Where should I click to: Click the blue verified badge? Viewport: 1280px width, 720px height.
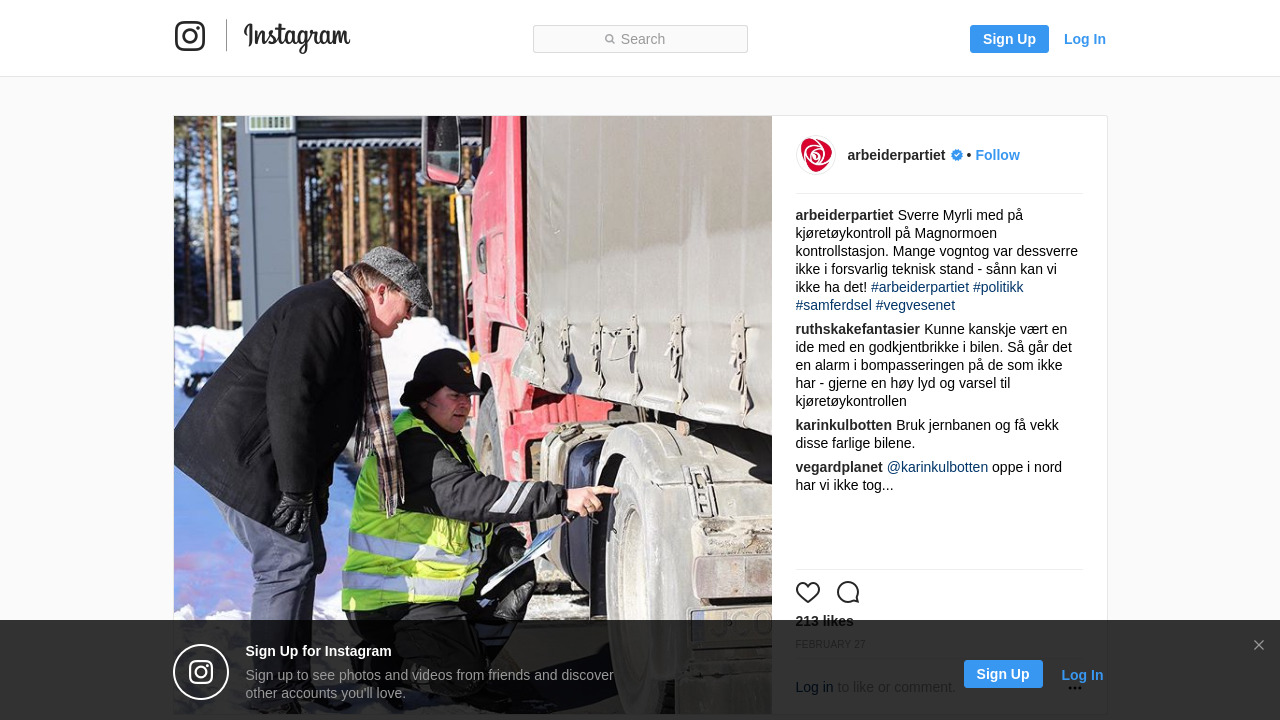957,155
